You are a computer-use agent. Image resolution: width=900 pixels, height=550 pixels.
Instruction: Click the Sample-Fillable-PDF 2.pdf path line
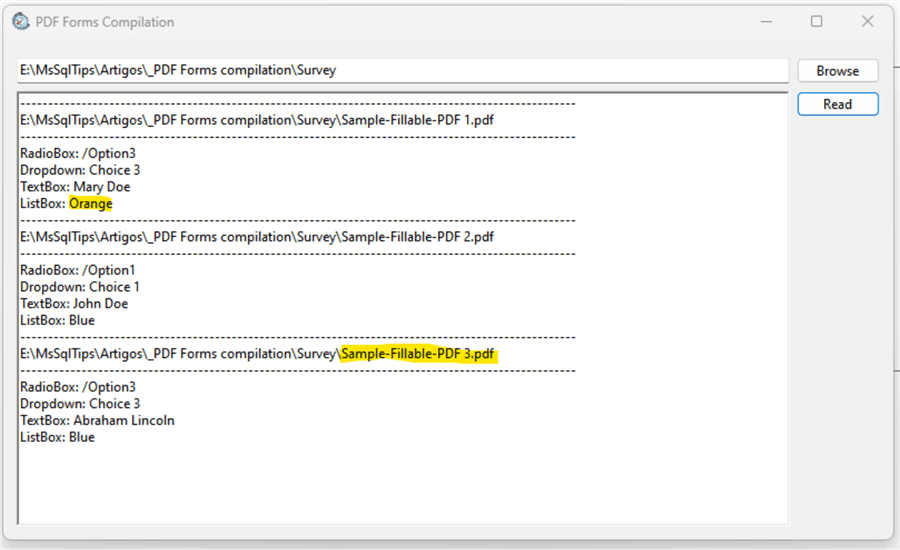[x=257, y=237]
